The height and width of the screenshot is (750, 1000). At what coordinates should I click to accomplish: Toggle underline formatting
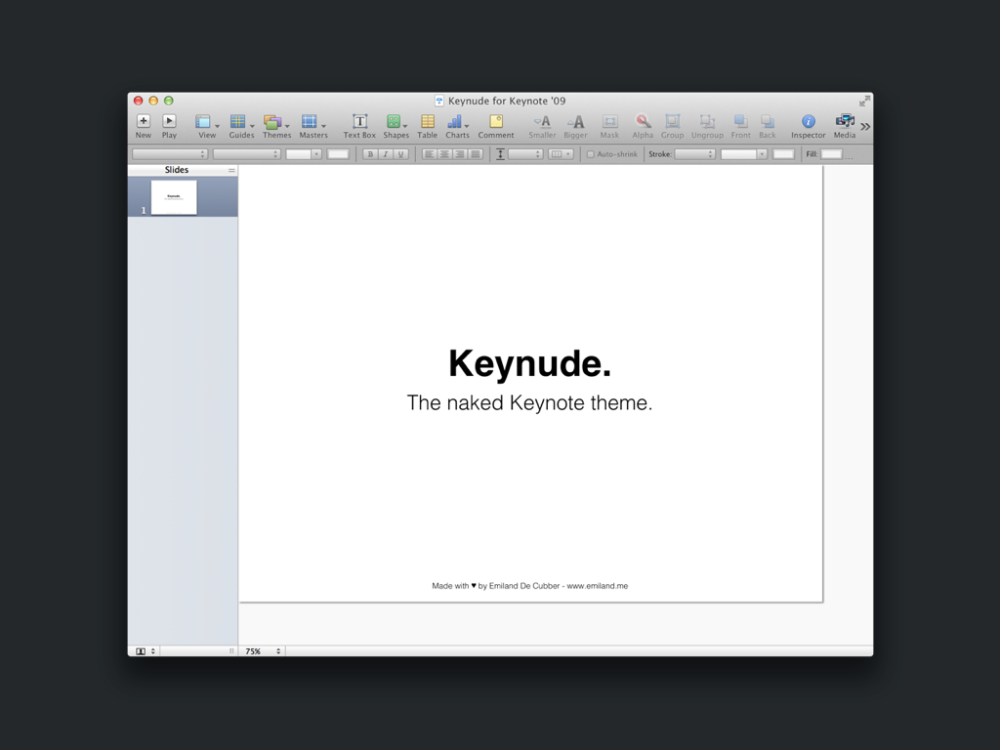pos(401,154)
